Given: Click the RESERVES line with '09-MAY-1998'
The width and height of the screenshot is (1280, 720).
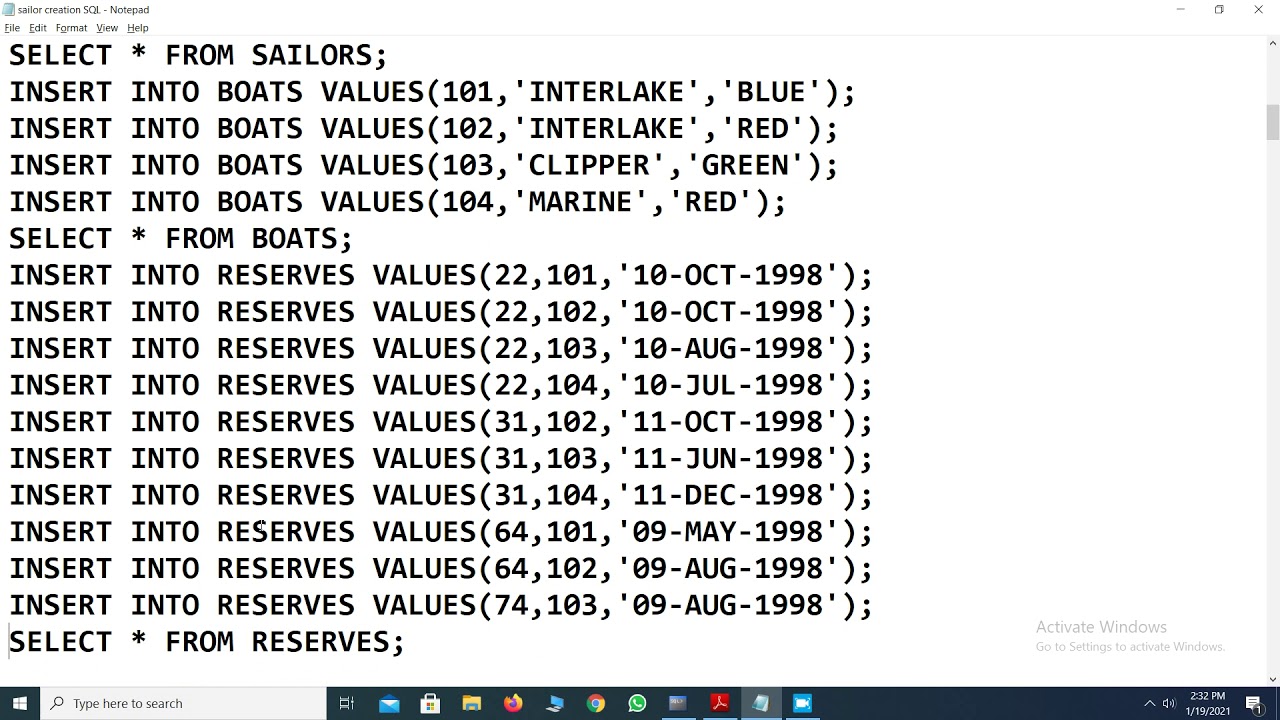Looking at the screenshot, I should pyautogui.click(x=441, y=532).
